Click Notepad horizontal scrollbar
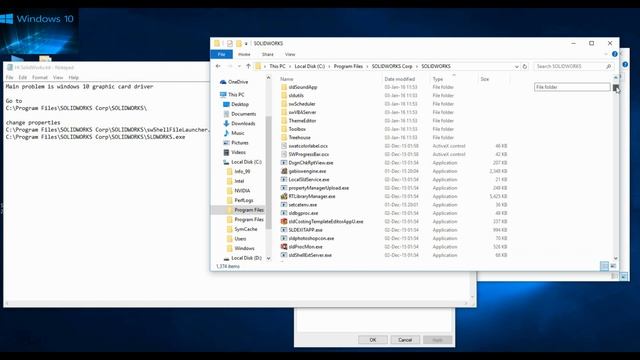The height and width of the screenshot is (360, 640). tap(236, 303)
